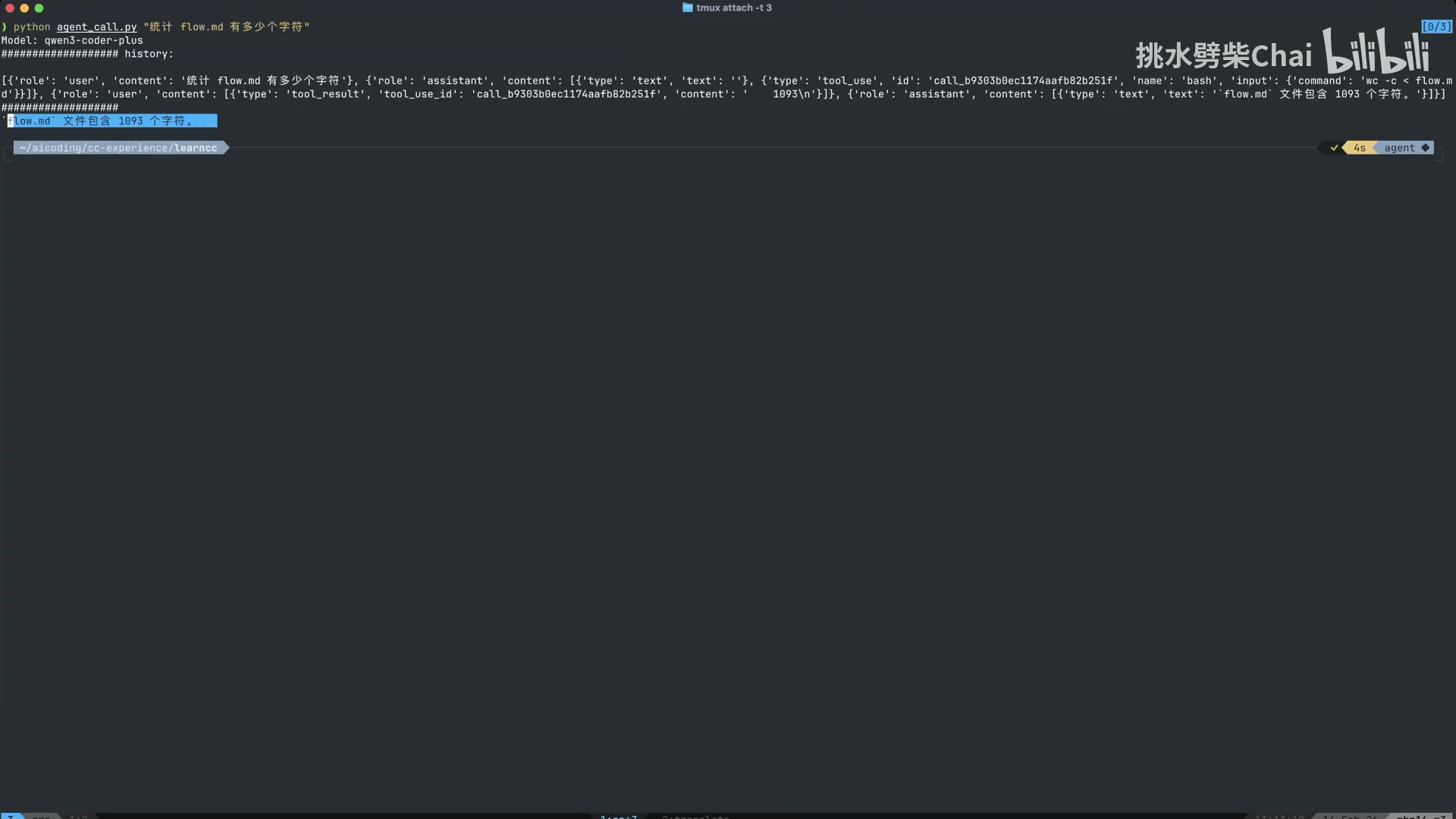Click the highlighted 1093 个字符 output line

click(112, 121)
